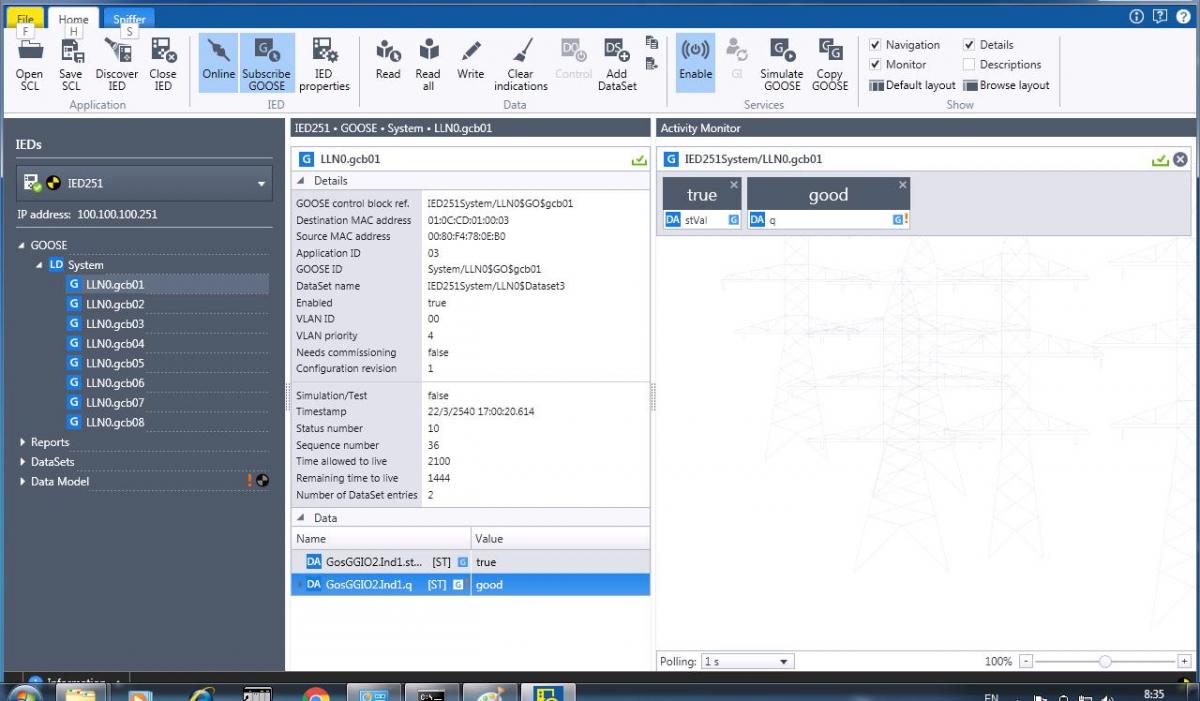Toggle the Enable service button
The image size is (1200, 701).
click(695, 62)
